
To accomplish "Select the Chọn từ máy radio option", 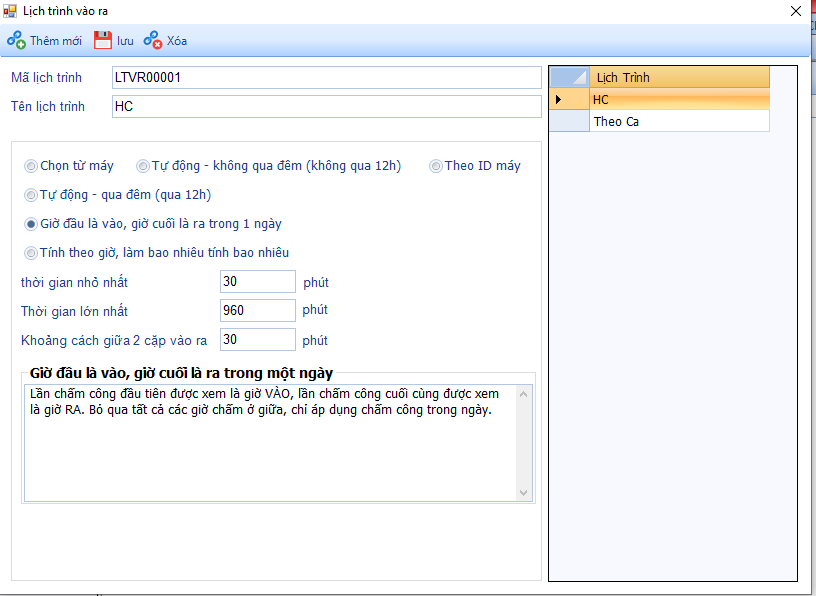I will tap(31, 166).
